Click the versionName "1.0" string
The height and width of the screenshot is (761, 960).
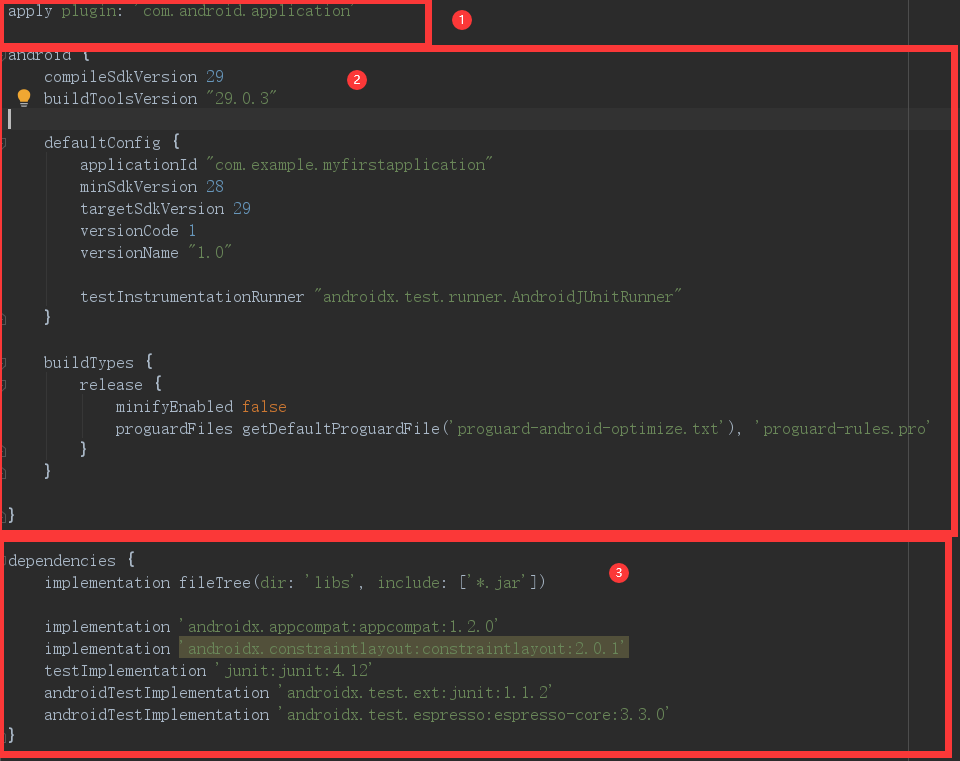click(x=210, y=253)
